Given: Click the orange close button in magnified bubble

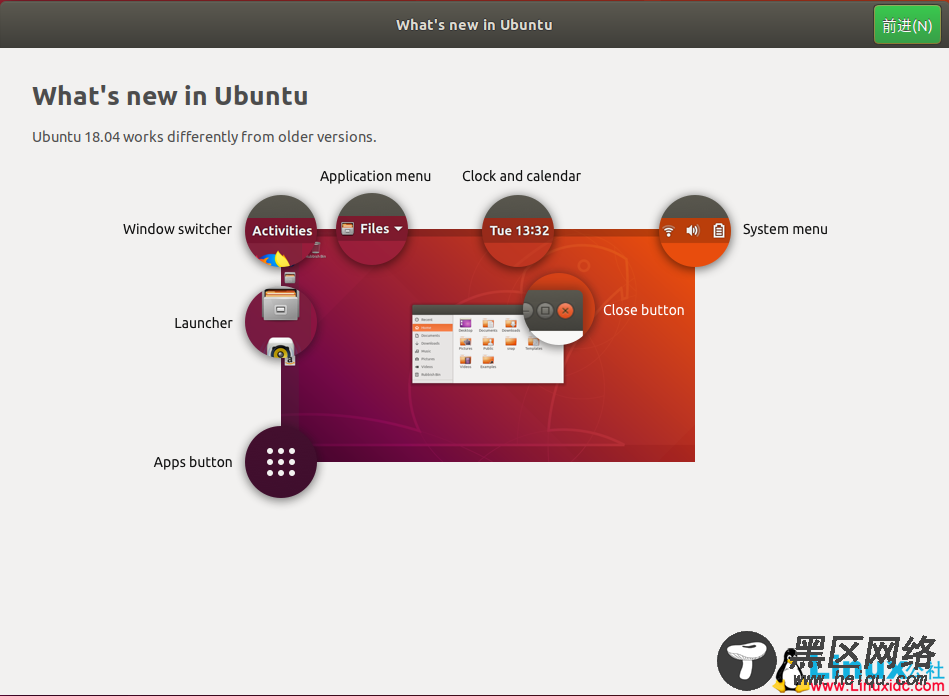Looking at the screenshot, I should coord(565,310).
